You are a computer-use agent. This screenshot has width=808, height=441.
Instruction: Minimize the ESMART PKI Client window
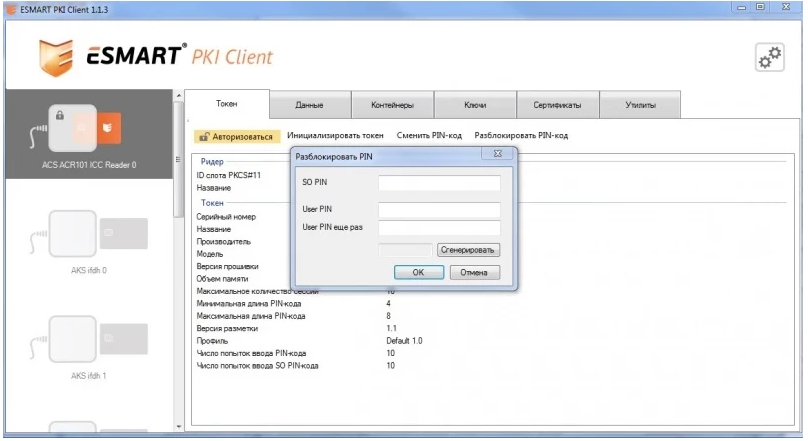[x=742, y=8]
